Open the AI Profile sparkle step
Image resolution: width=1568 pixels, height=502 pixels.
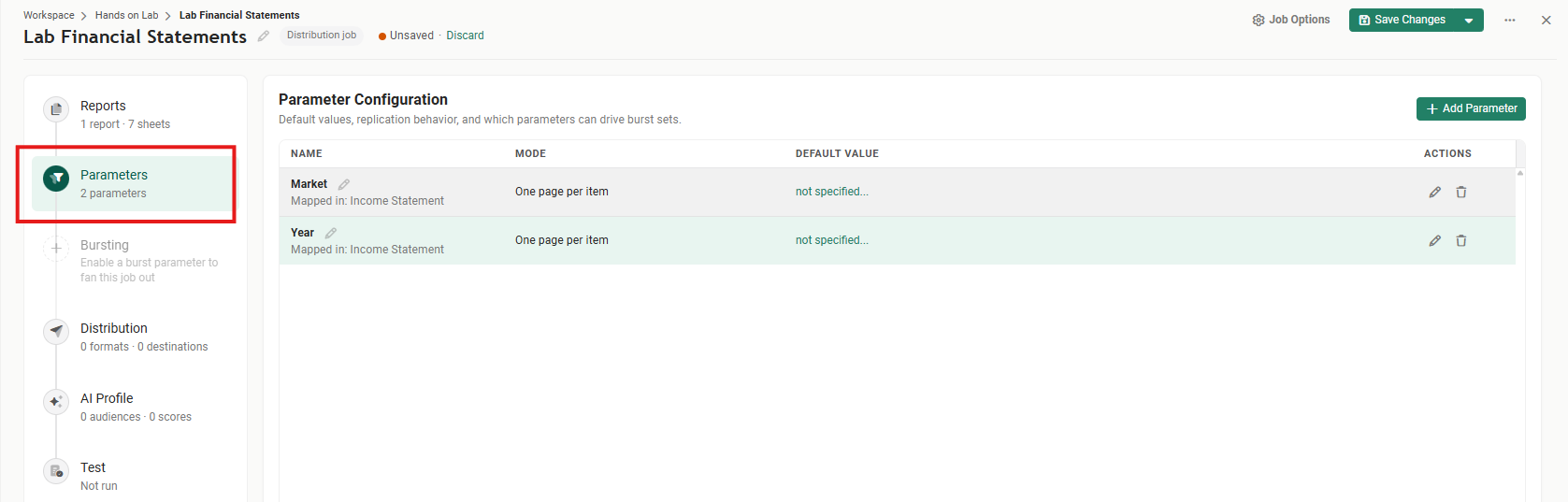click(56, 402)
